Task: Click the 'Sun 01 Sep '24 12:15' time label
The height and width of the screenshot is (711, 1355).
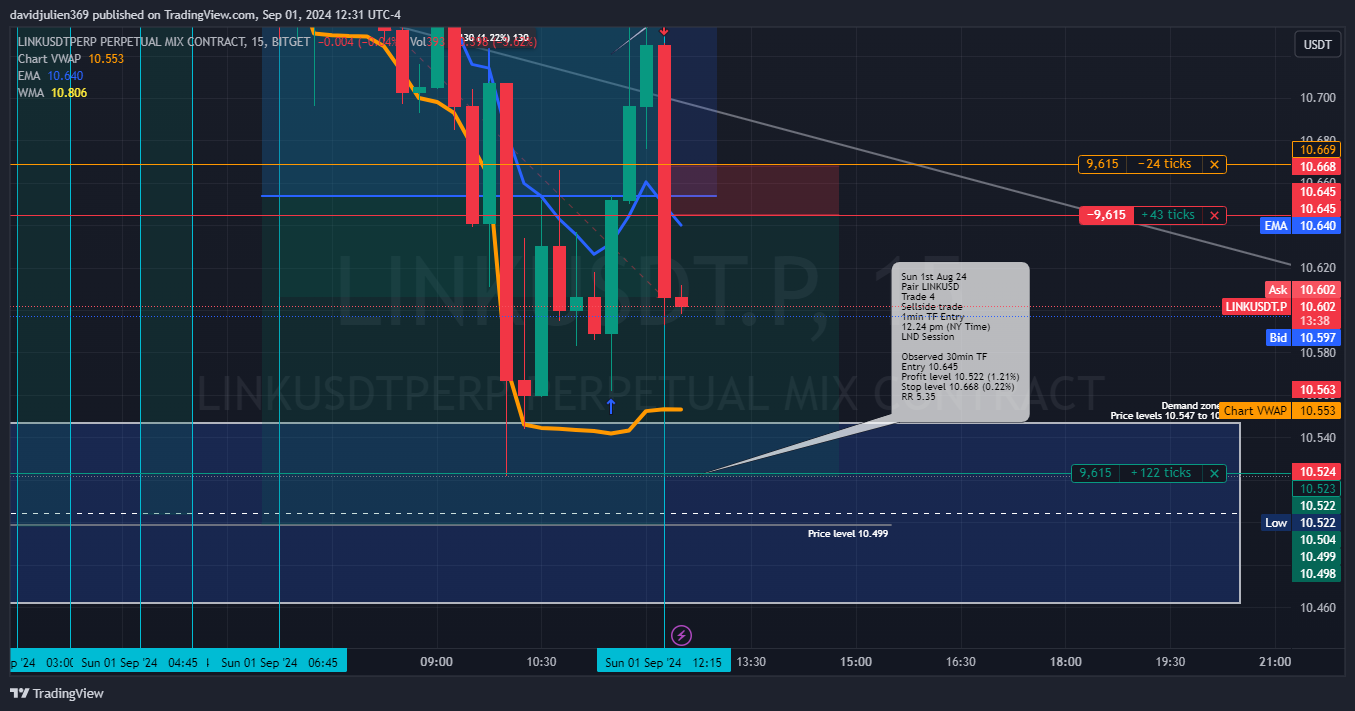Action: pyautogui.click(x=664, y=662)
